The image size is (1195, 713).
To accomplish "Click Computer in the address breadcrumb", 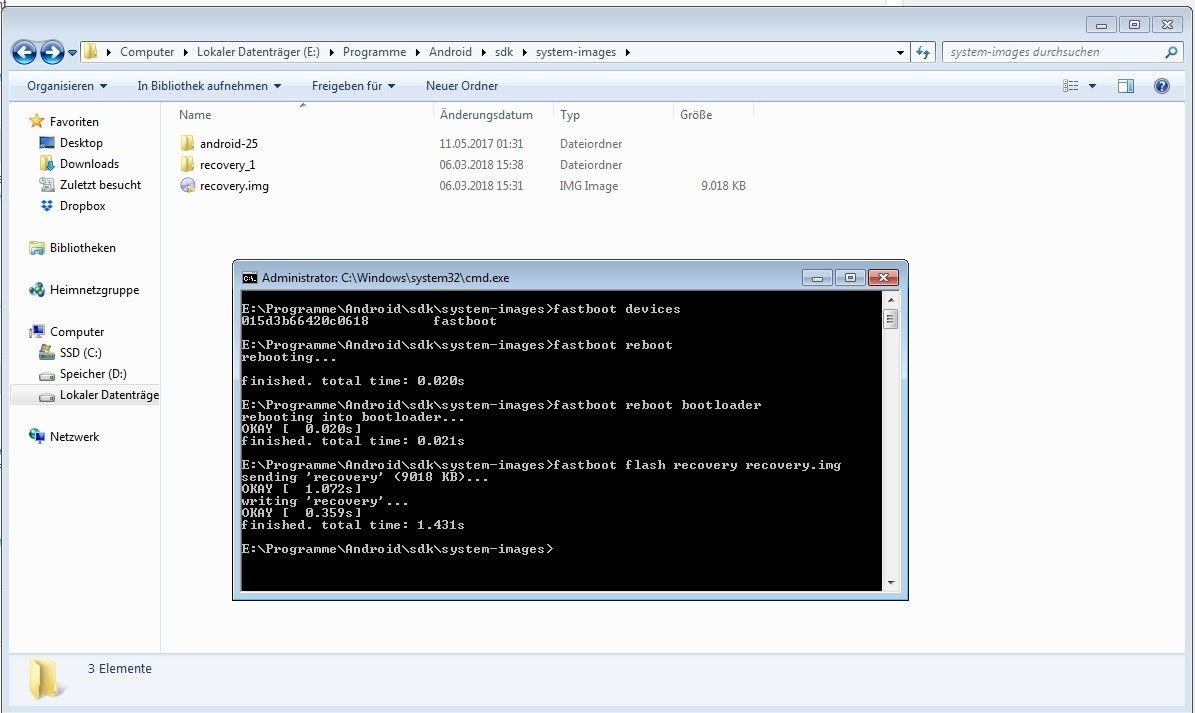I will (147, 52).
